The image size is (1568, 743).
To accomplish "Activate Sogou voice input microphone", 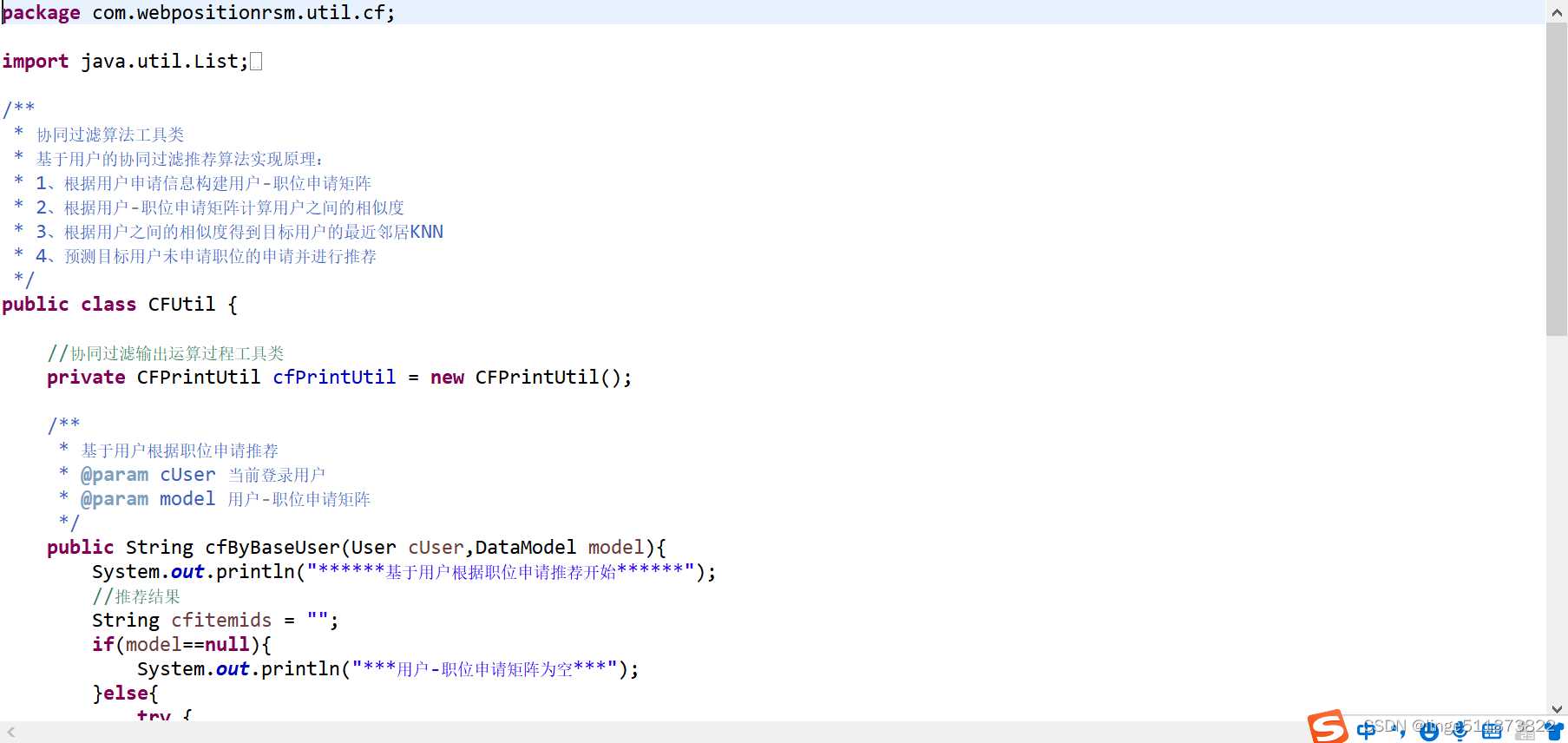I will (x=1460, y=731).
